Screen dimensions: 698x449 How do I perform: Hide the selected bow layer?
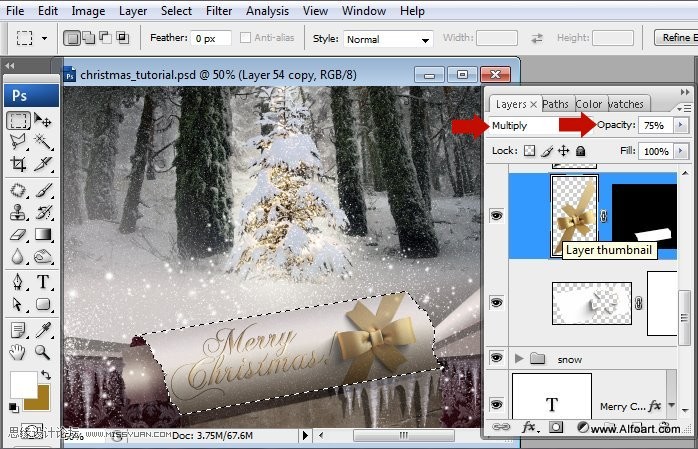(496, 216)
